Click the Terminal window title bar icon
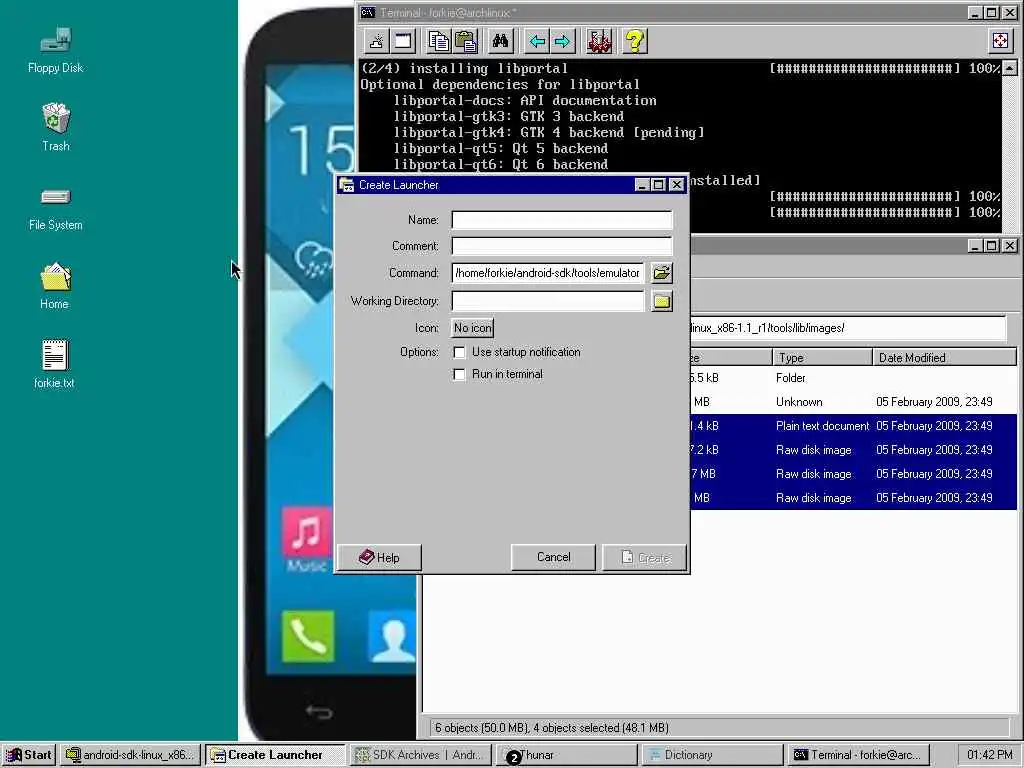The width and height of the screenshot is (1024, 768). 368,12
